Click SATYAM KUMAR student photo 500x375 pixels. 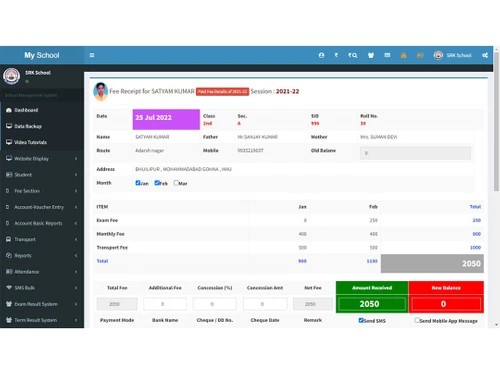click(x=100, y=91)
